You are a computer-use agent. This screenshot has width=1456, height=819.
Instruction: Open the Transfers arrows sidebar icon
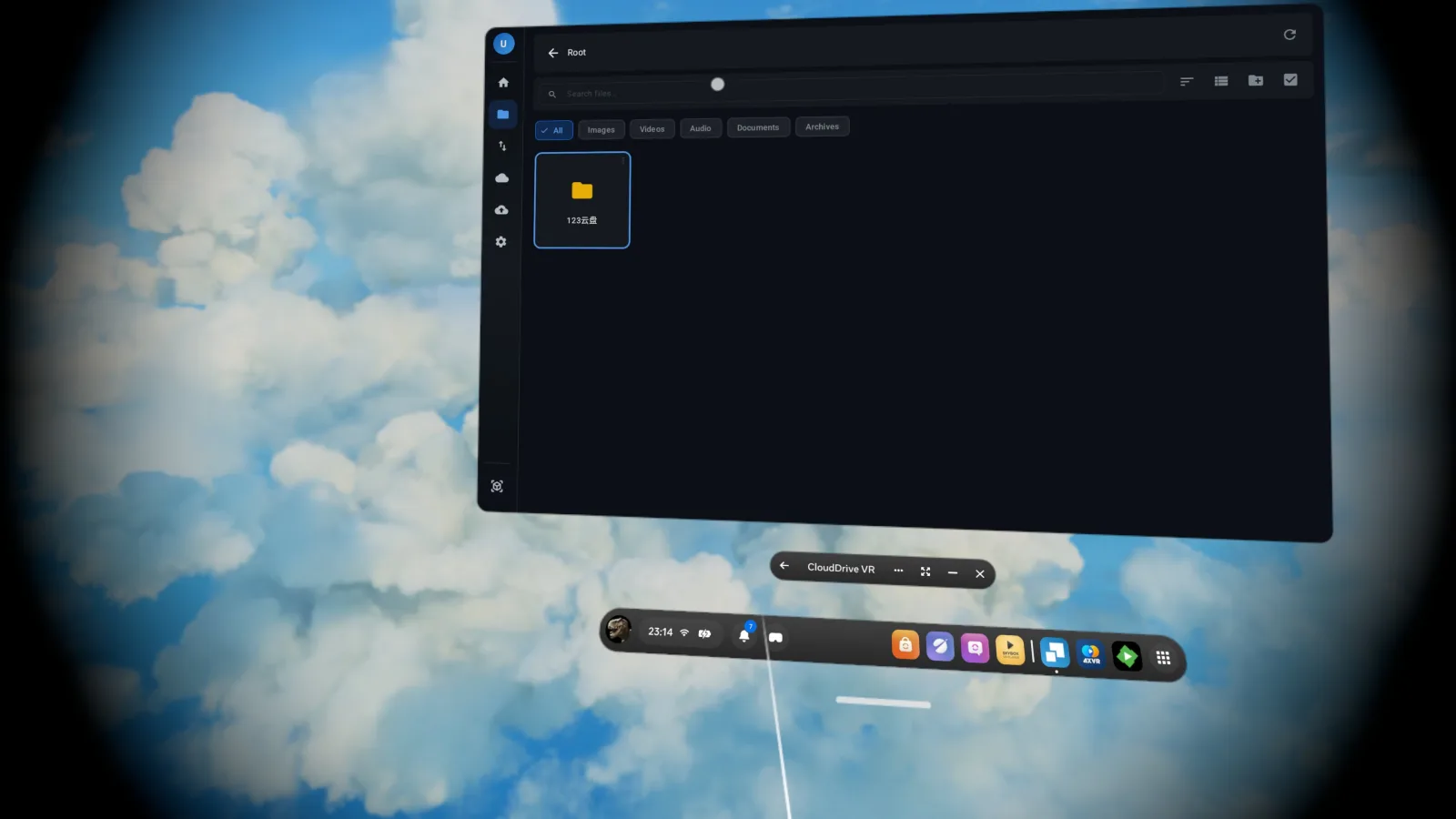point(502,147)
